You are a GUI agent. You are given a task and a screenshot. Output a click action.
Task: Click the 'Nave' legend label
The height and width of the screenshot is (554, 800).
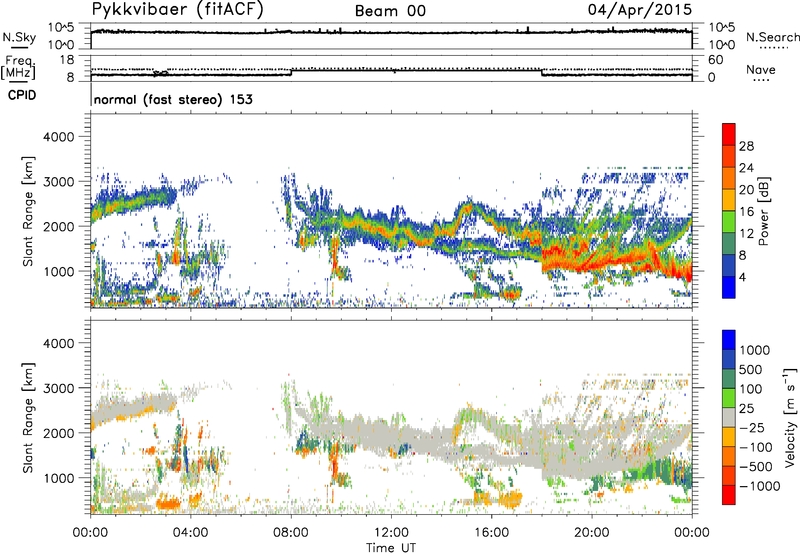click(x=760, y=69)
